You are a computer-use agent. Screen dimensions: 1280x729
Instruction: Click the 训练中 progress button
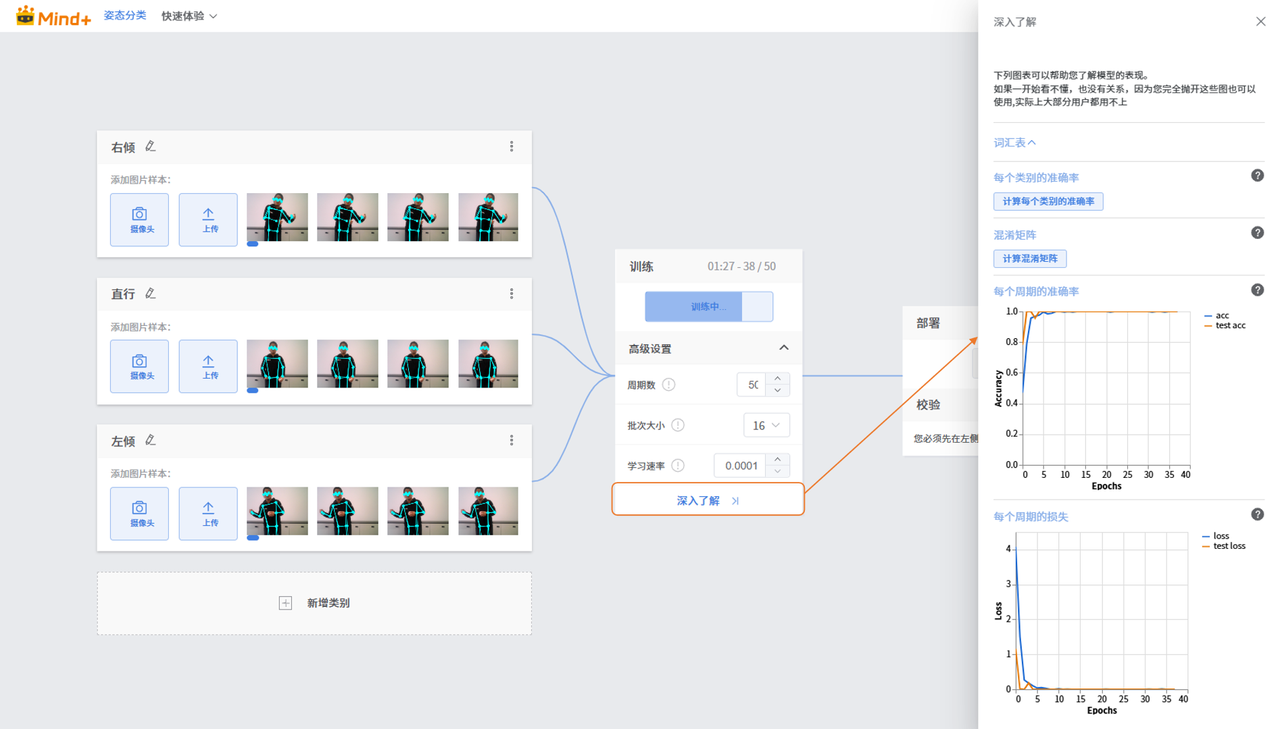point(708,307)
